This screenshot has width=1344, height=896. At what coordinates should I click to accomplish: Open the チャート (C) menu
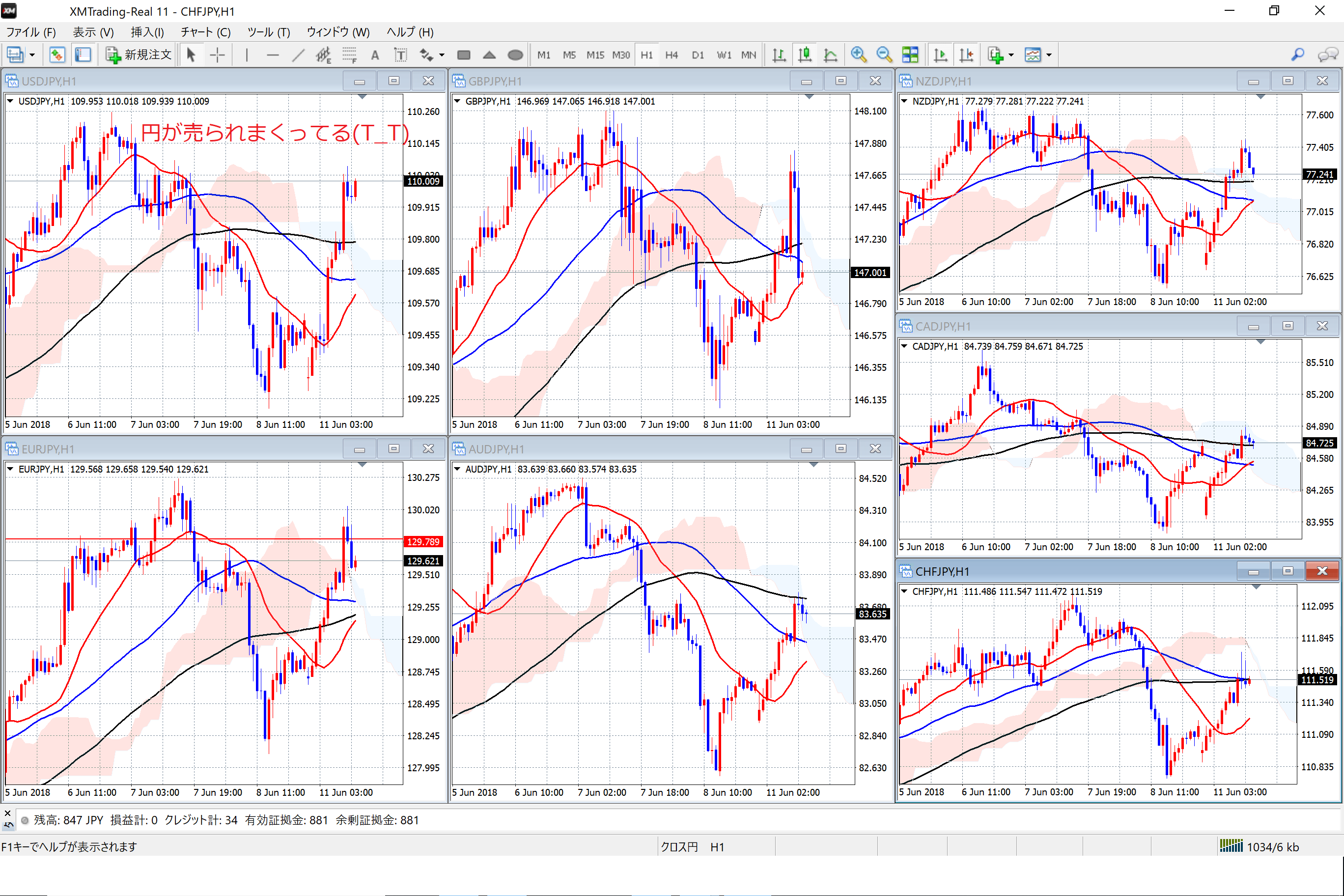click(x=205, y=32)
